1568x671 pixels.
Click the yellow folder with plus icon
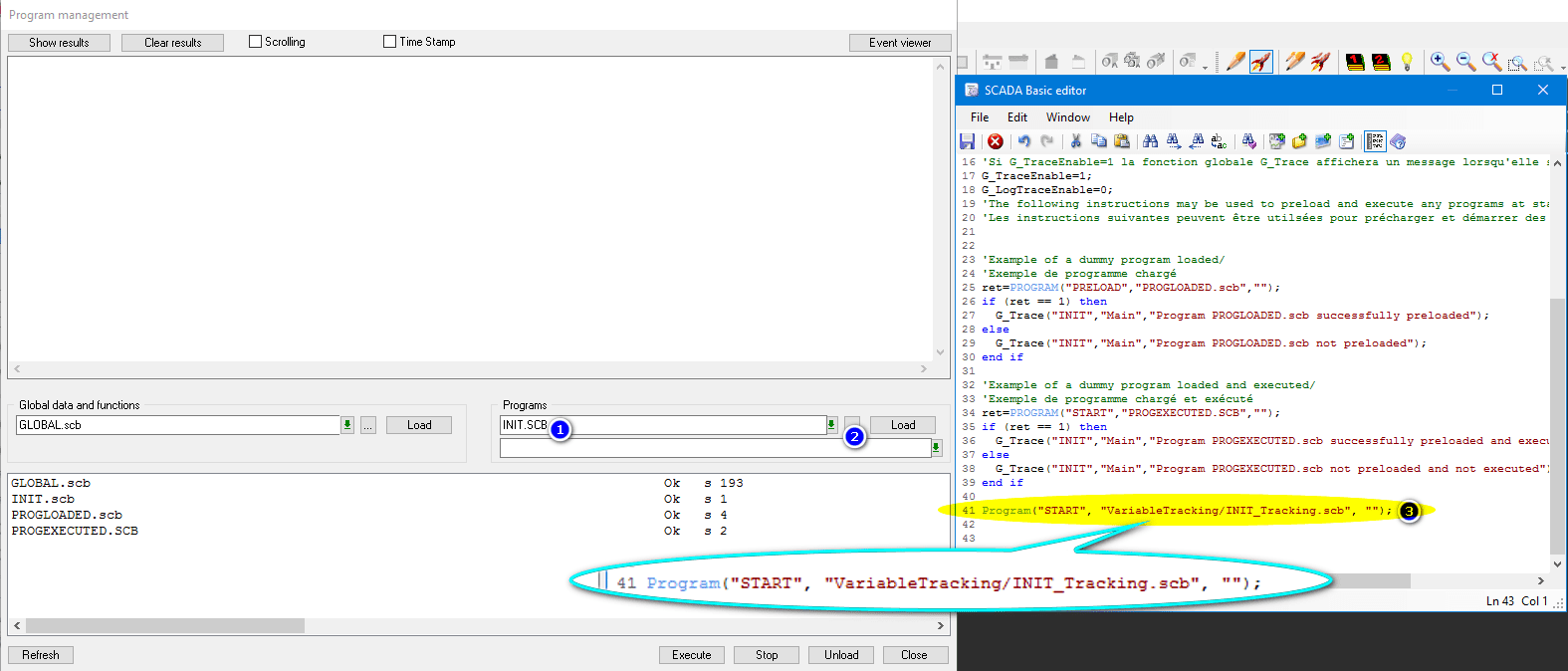(1299, 141)
